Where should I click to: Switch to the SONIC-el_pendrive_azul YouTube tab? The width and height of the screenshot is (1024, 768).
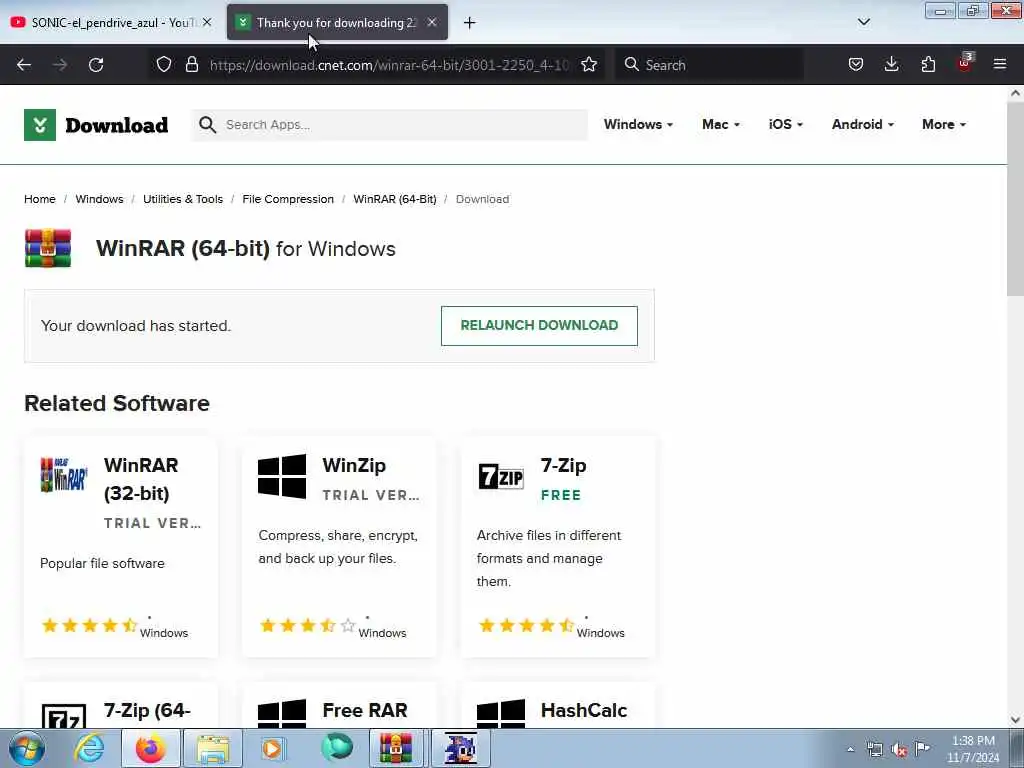[x=111, y=22]
